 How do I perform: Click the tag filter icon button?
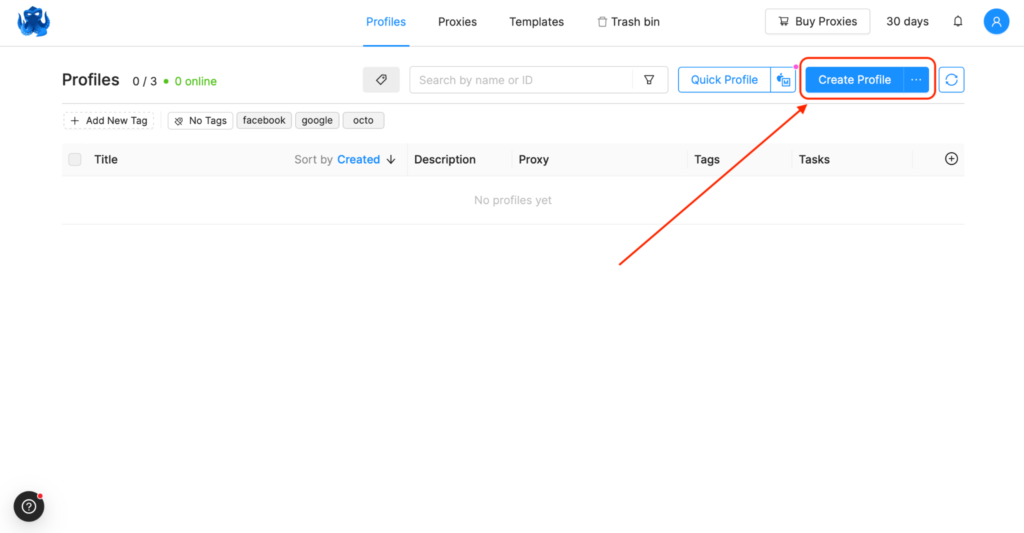381,80
